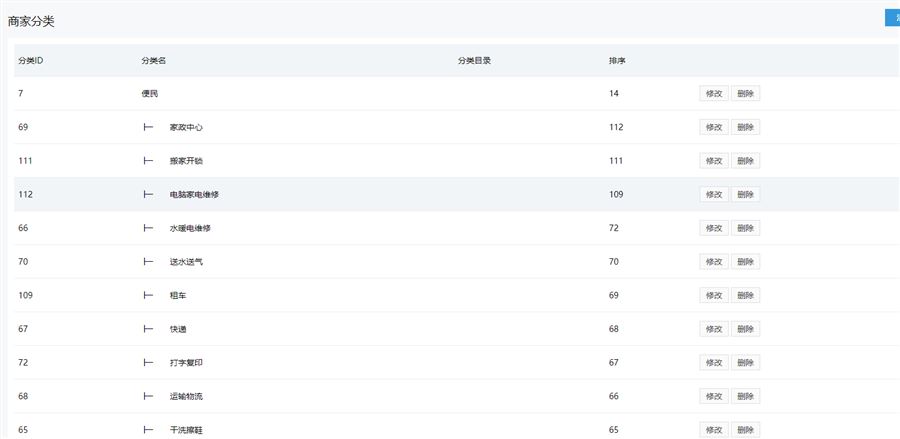Delete the 打字复印 entry
Image resolution: width=900 pixels, height=439 pixels.
pos(745,362)
